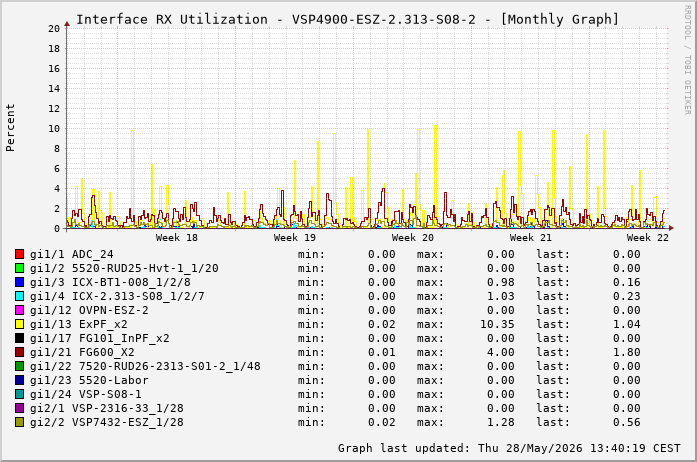Click the 10 y-axis tick label

(x=54, y=129)
